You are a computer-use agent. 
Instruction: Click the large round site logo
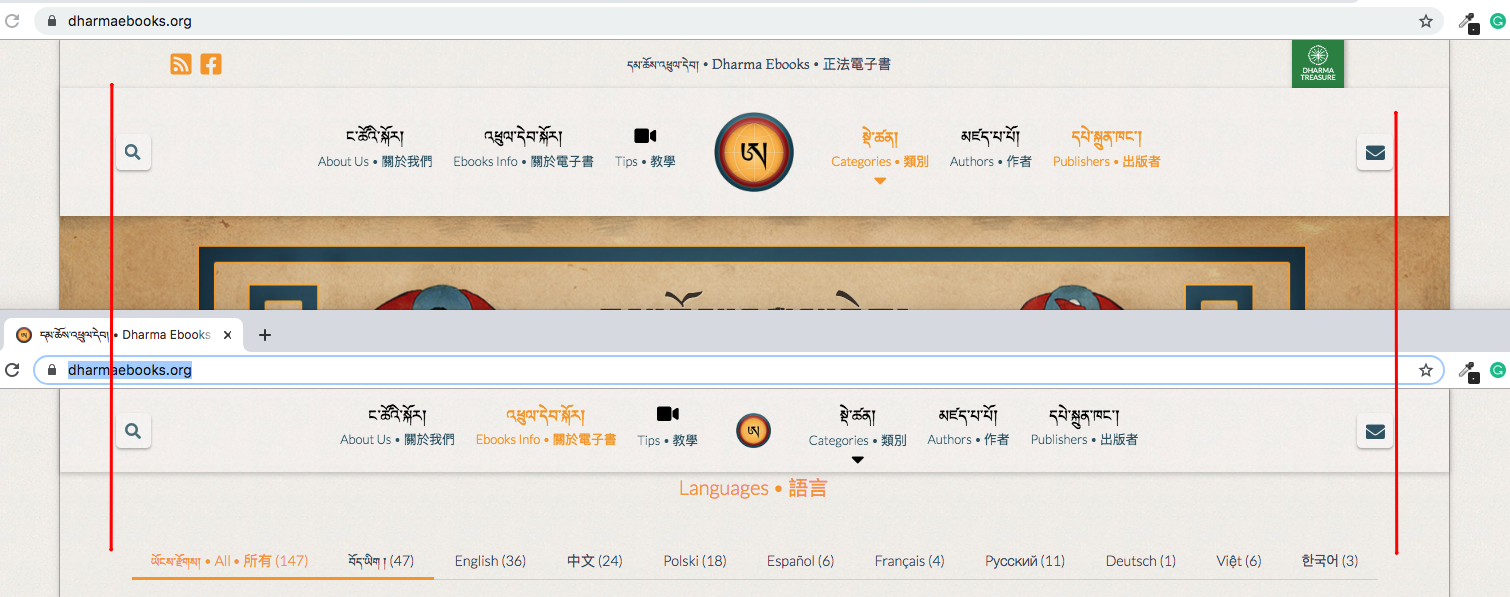click(x=754, y=152)
